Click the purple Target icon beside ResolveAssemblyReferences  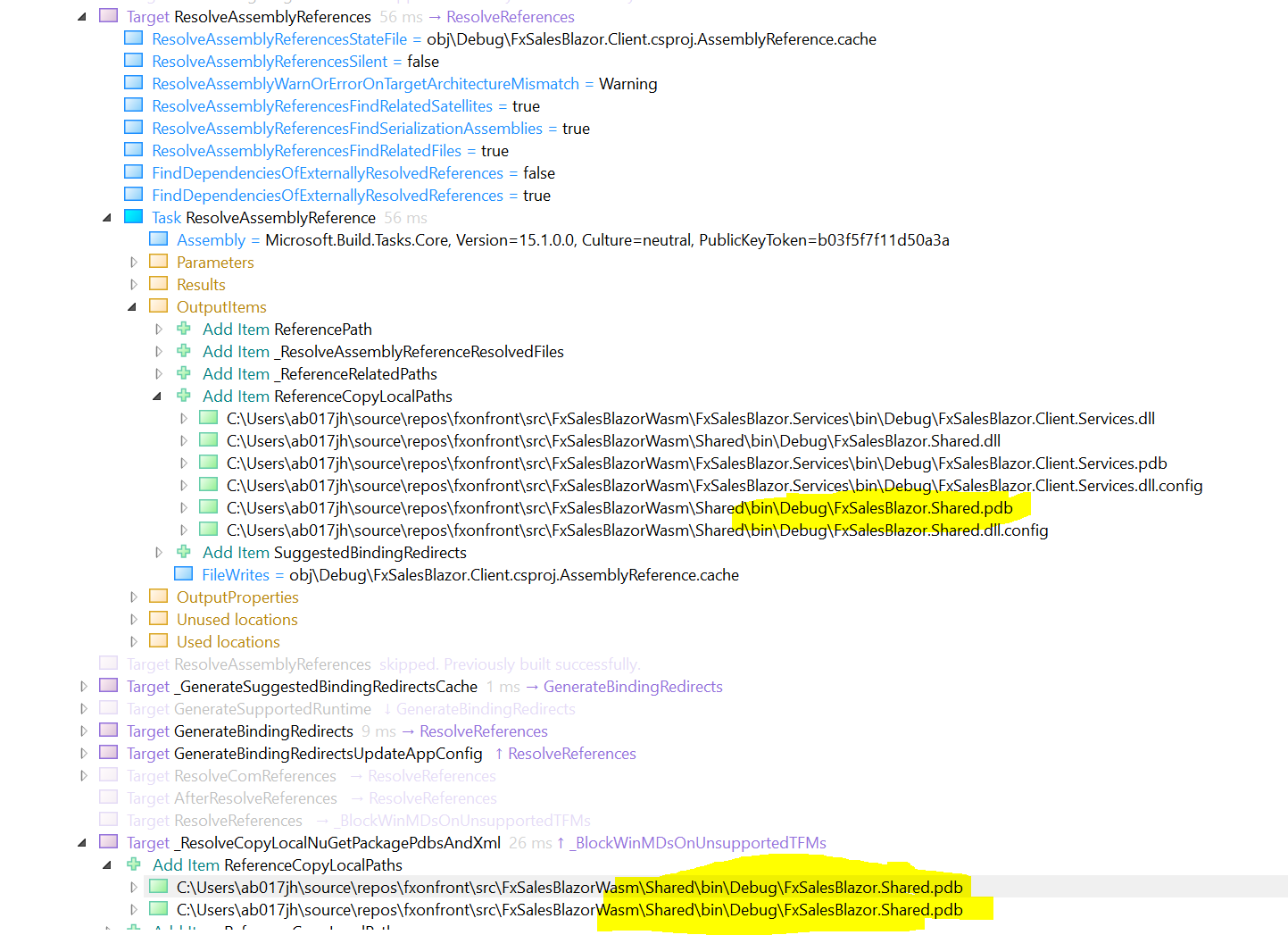point(107,15)
